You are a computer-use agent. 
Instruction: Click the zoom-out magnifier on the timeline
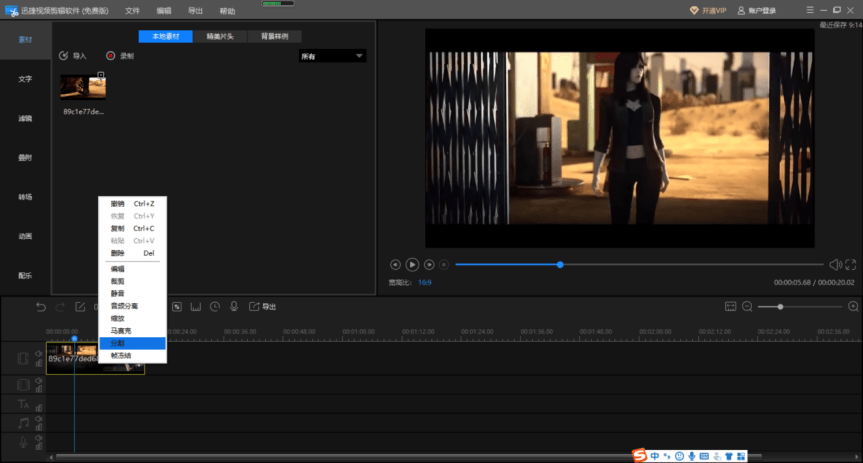coord(747,306)
